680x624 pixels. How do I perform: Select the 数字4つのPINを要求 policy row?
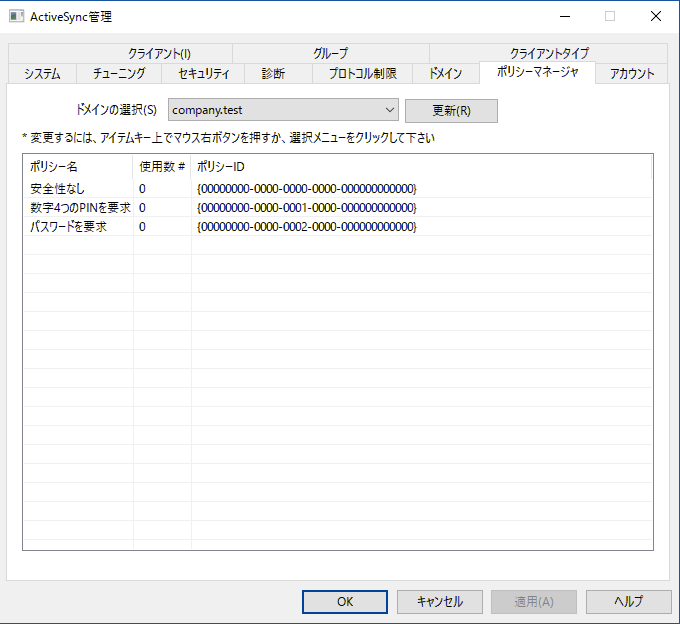pos(80,207)
